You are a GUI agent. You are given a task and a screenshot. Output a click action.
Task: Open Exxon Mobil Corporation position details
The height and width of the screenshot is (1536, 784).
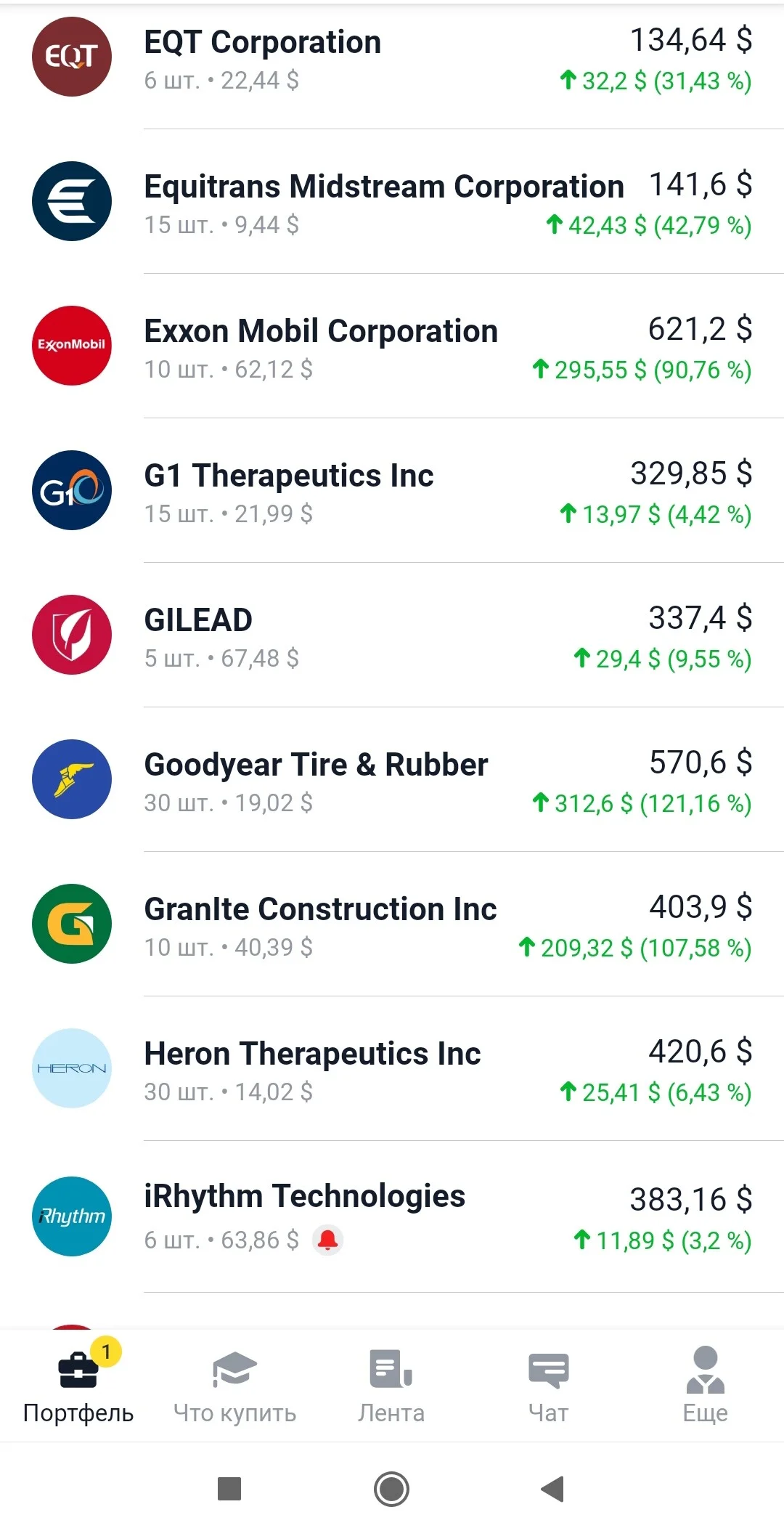coord(392,346)
